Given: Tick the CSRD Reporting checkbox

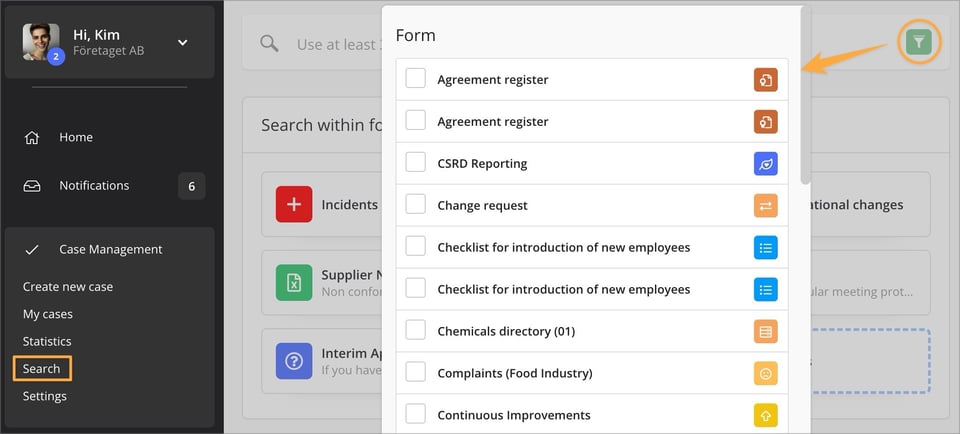Looking at the screenshot, I should 416,163.
